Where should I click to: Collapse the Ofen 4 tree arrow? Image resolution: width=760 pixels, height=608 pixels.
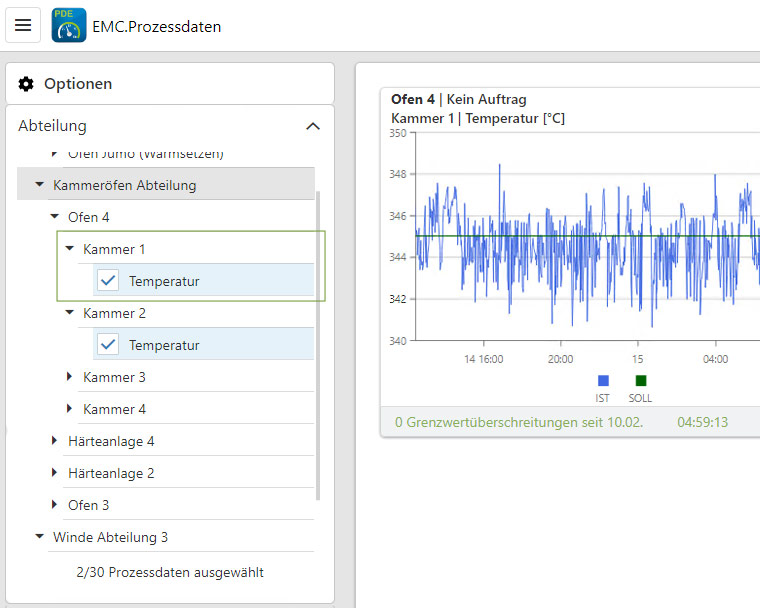54,217
